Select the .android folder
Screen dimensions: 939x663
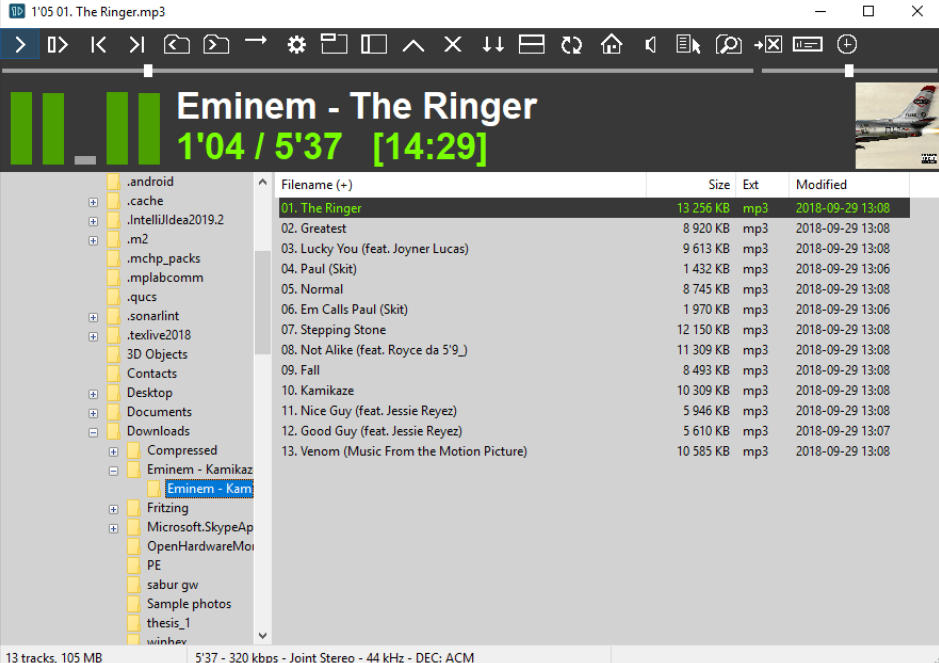150,181
